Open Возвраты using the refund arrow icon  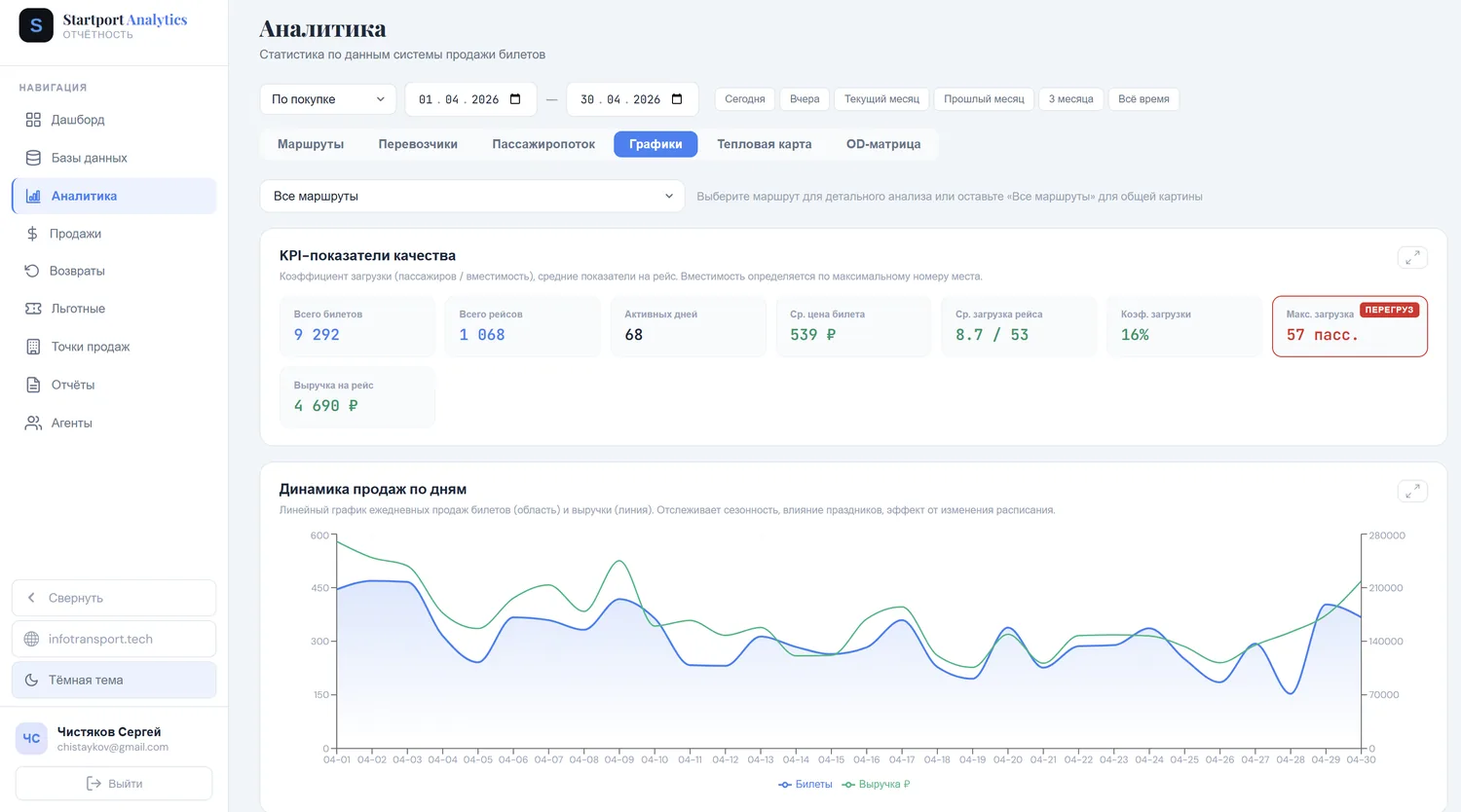pyautogui.click(x=32, y=271)
